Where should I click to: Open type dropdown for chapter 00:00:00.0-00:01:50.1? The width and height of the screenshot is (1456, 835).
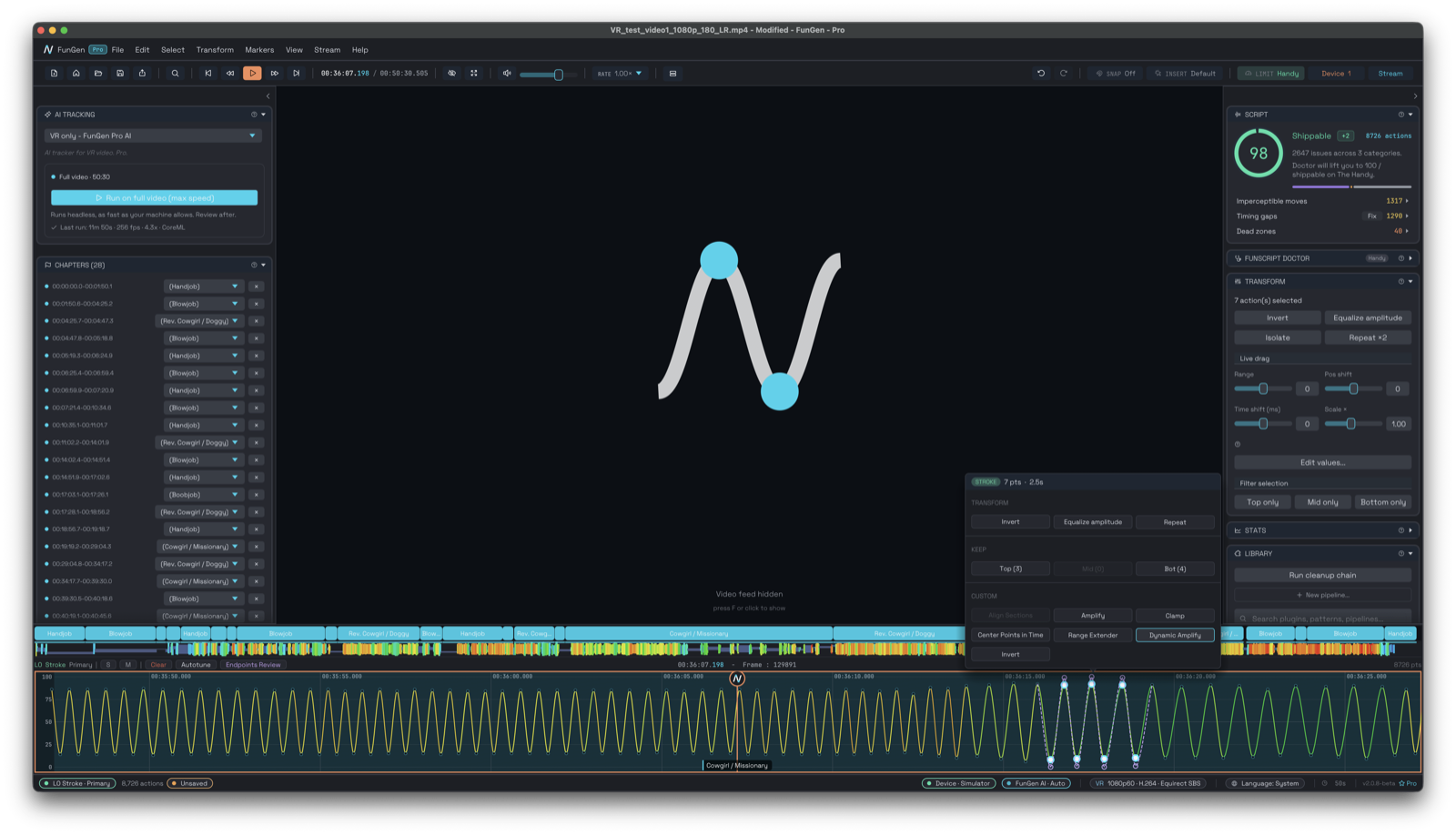click(203, 287)
